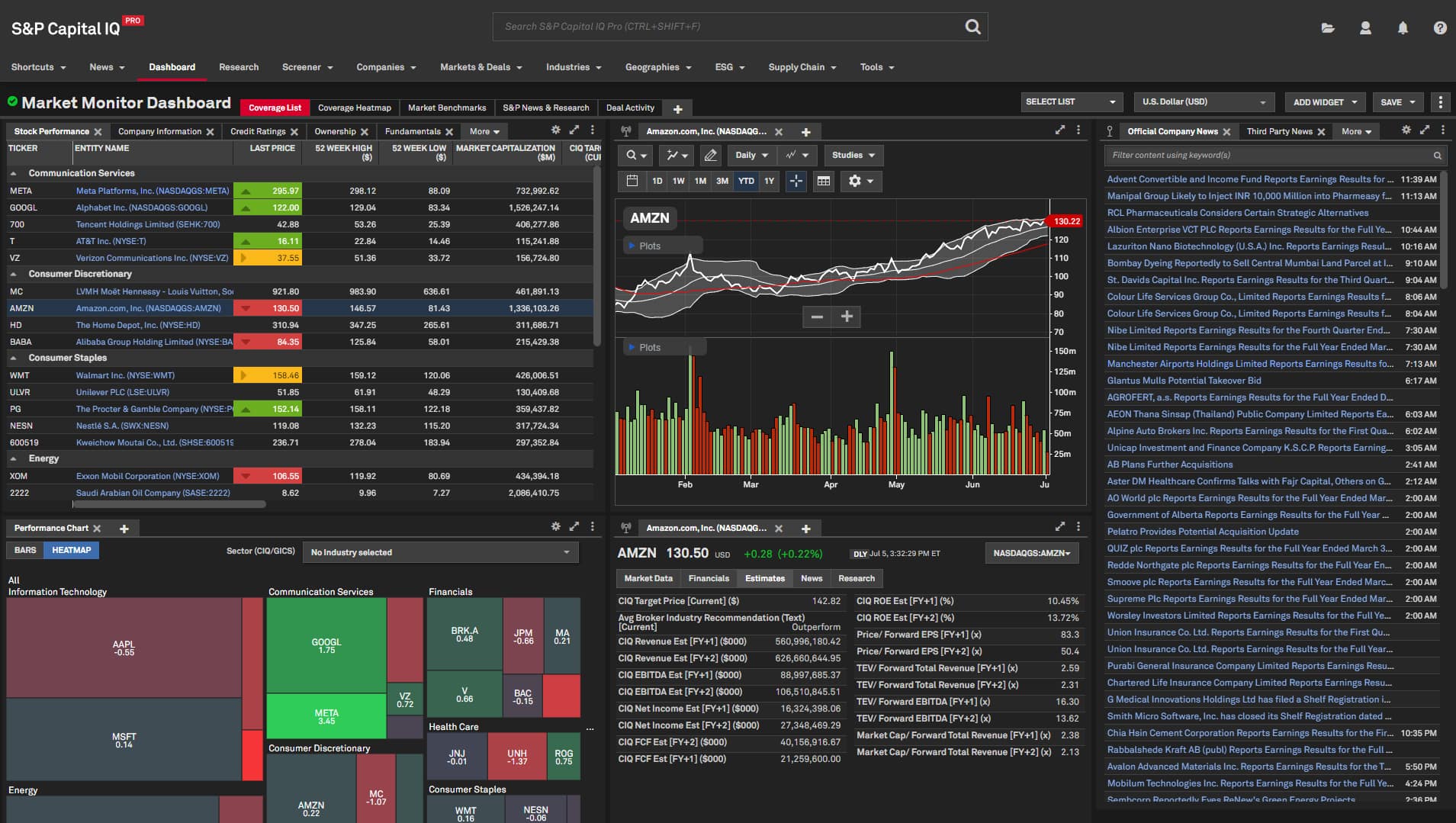Switch to the Coverage Heatmap tab

pyautogui.click(x=354, y=108)
